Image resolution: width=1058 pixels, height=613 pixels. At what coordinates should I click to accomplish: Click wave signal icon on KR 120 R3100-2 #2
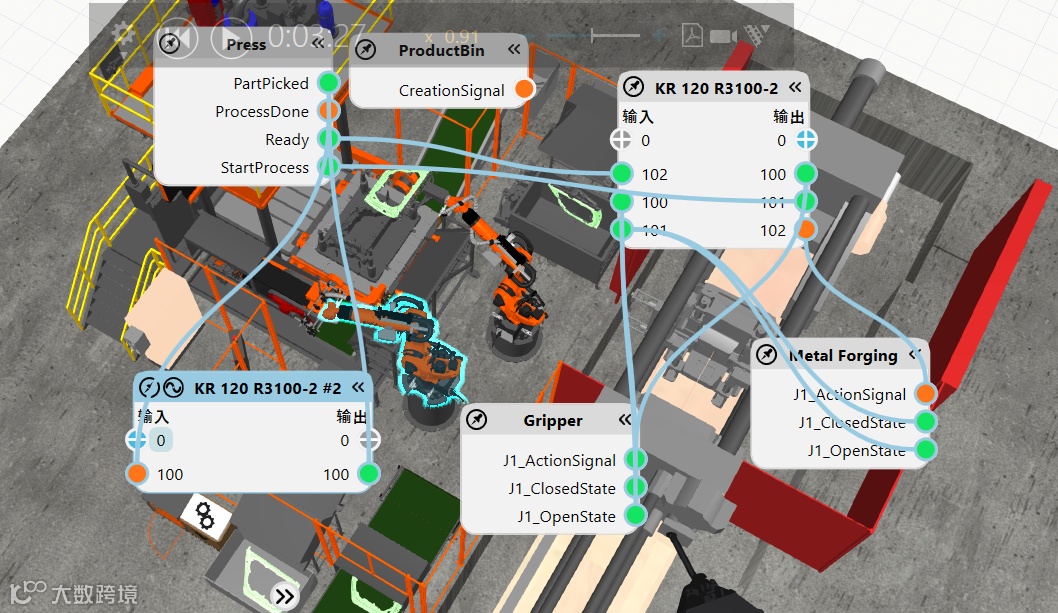coord(173,388)
